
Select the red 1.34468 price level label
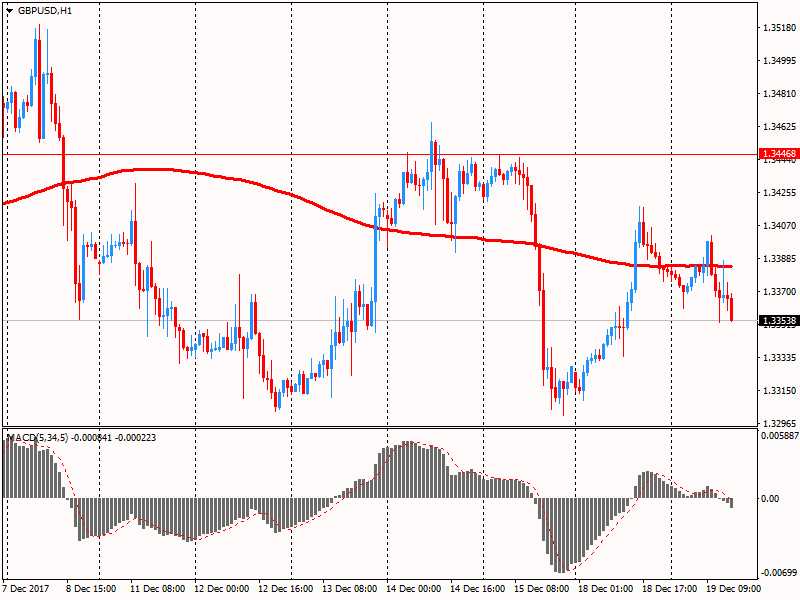[779, 154]
